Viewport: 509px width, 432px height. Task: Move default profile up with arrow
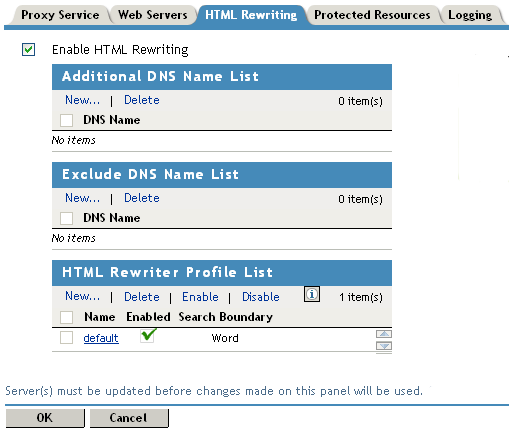[x=384, y=334]
